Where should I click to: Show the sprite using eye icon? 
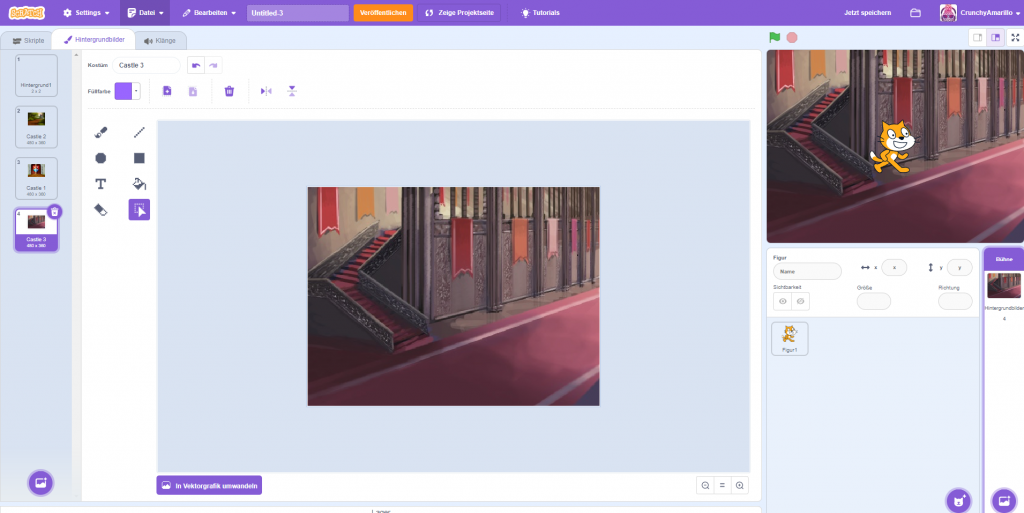pos(782,302)
